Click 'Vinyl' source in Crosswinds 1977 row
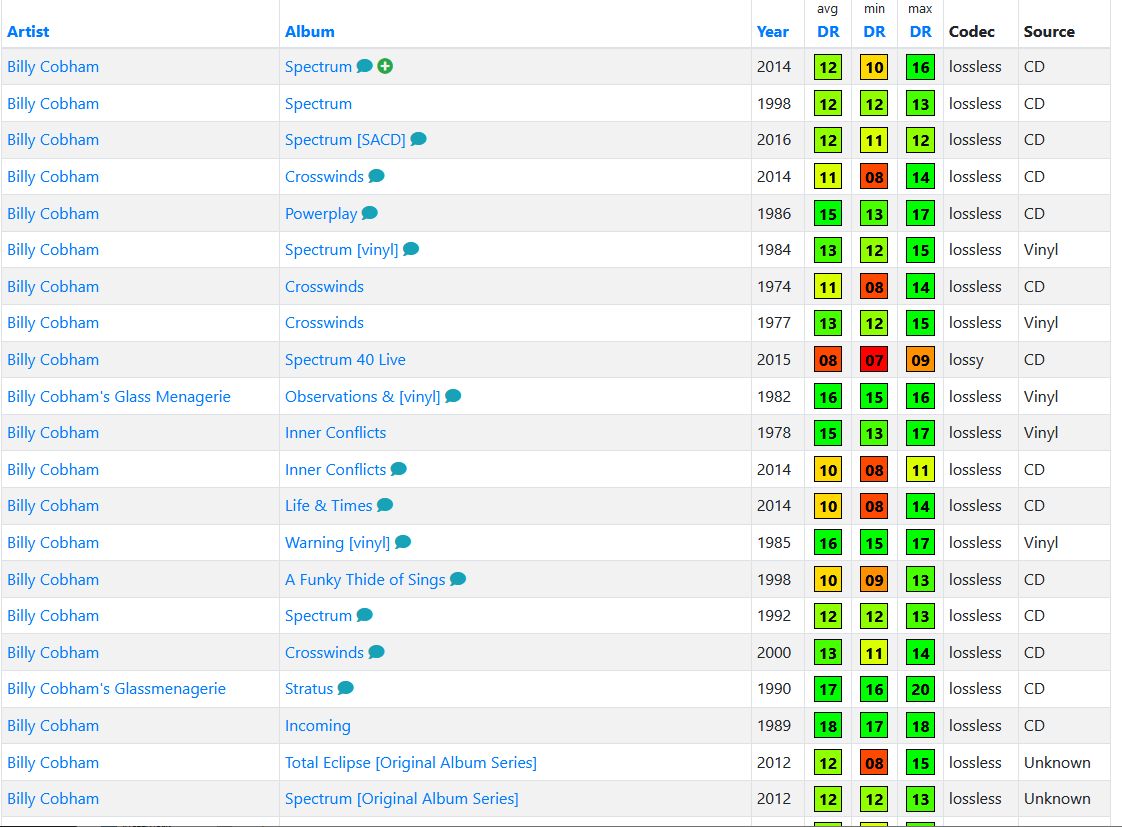 [x=1040, y=323]
